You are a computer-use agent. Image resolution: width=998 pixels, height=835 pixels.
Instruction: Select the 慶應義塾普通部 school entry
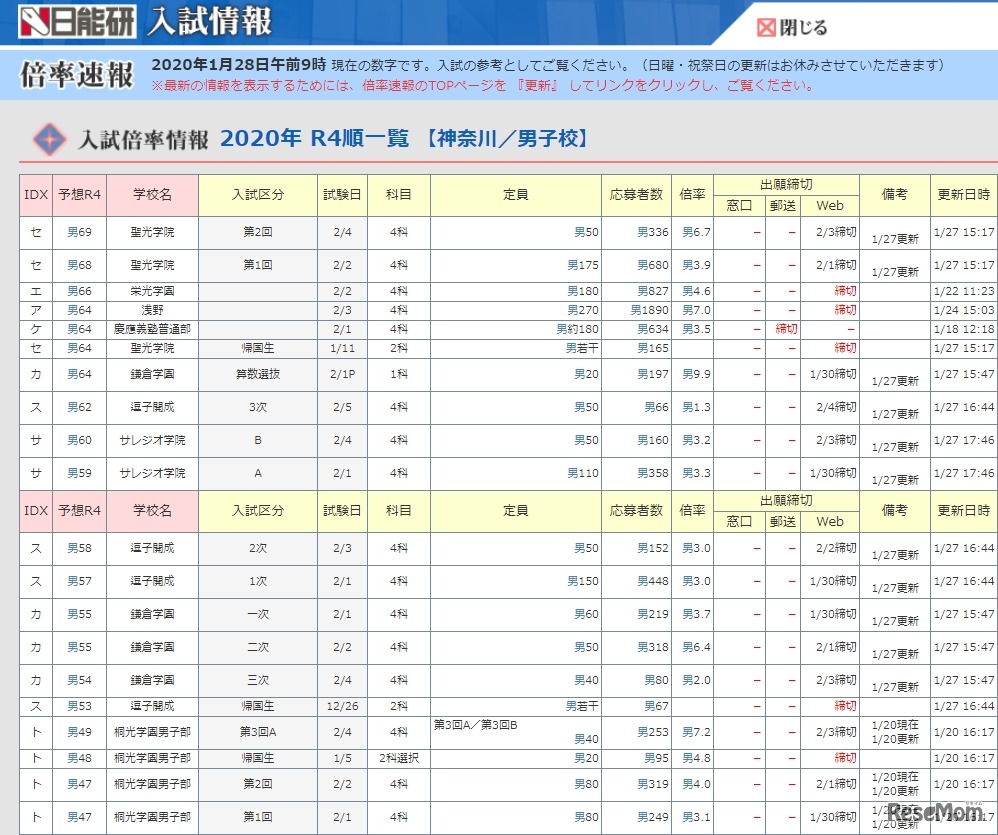point(152,329)
